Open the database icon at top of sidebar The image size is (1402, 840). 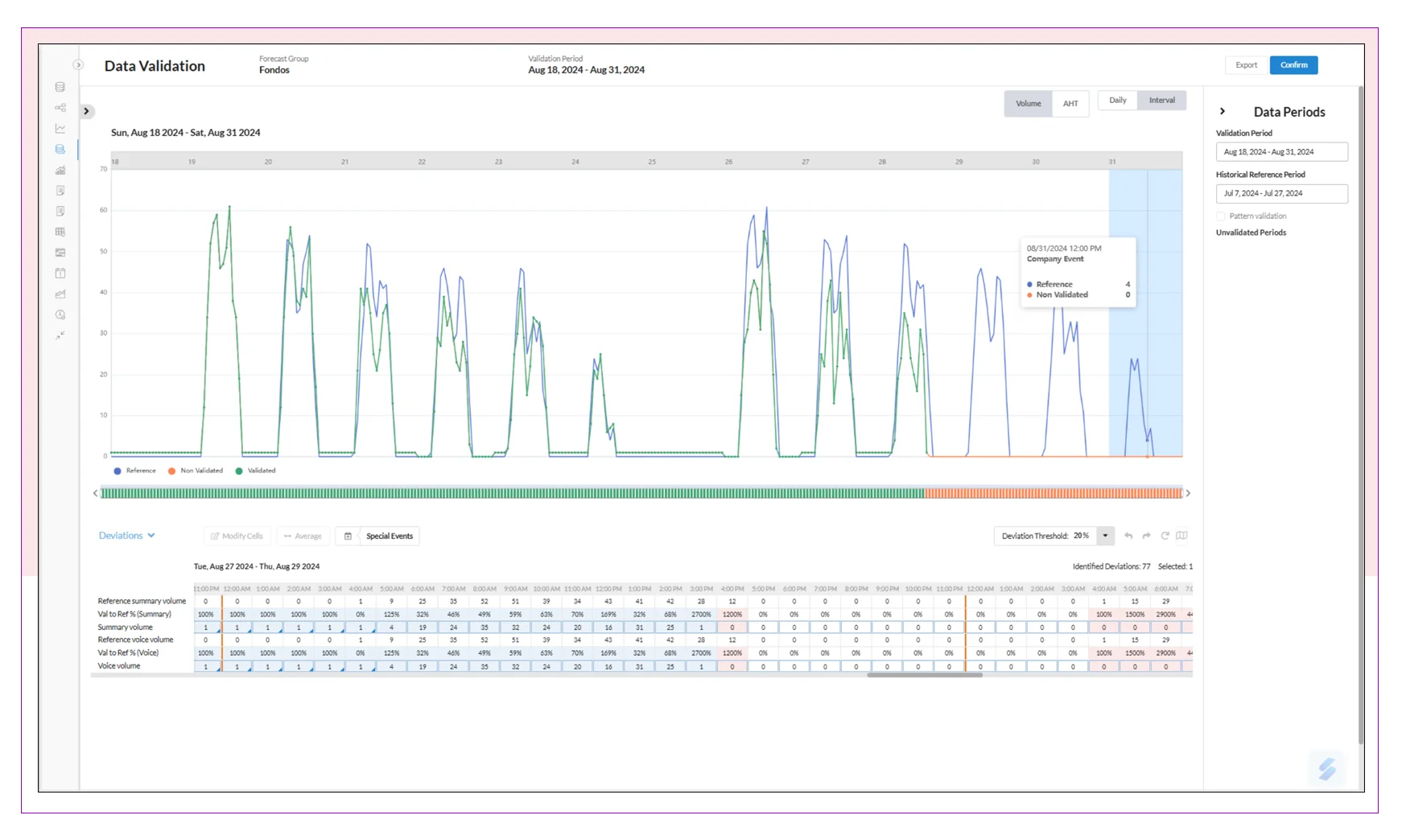[x=60, y=87]
